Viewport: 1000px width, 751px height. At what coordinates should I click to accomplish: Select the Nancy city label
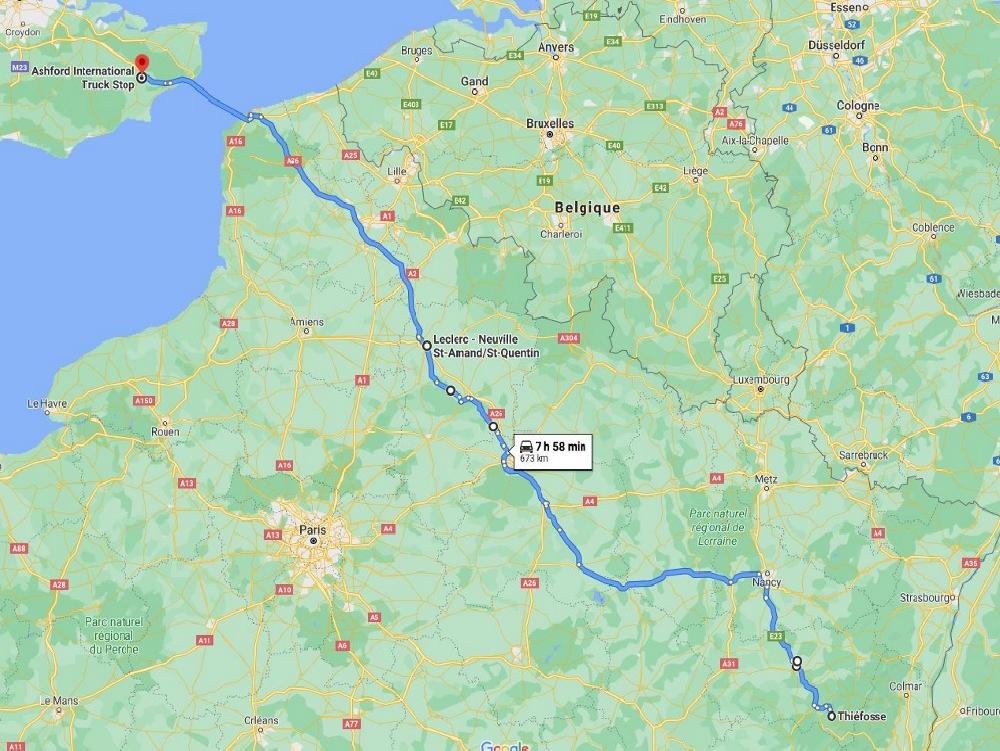766,583
